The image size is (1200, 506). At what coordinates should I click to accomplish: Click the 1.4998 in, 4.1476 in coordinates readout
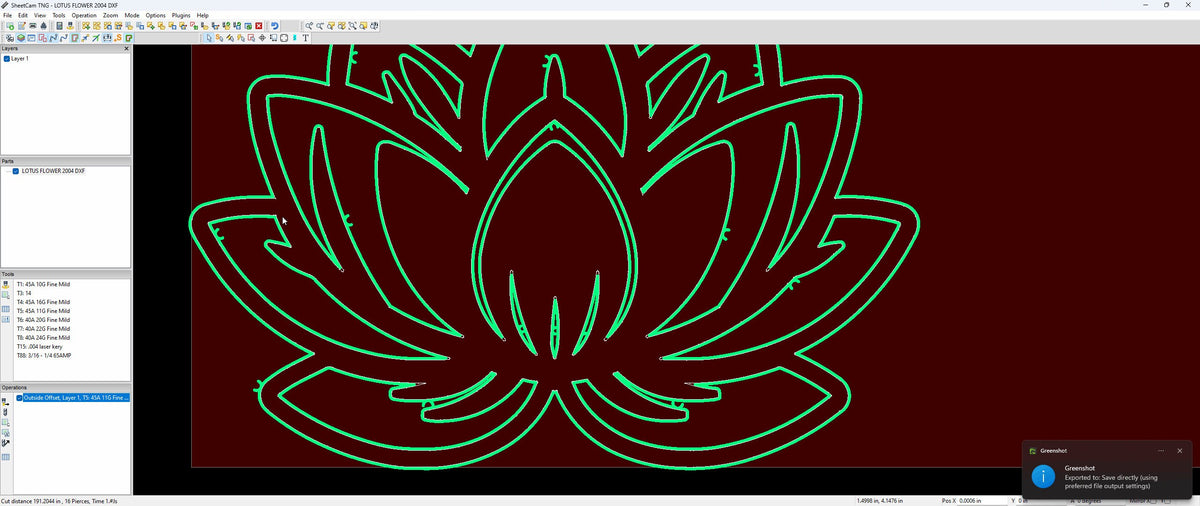point(881,500)
